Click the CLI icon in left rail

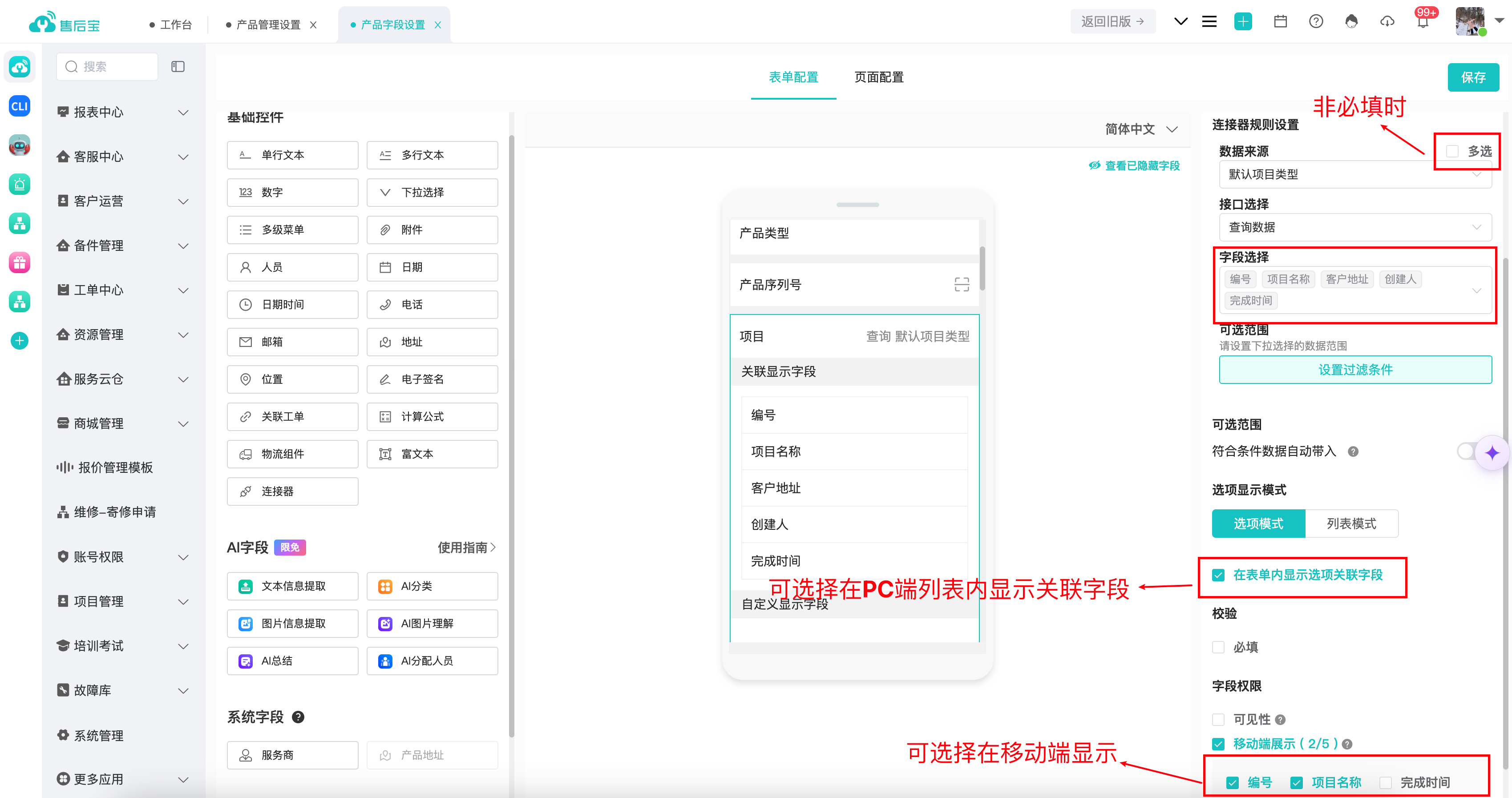[x=20, y=106]
